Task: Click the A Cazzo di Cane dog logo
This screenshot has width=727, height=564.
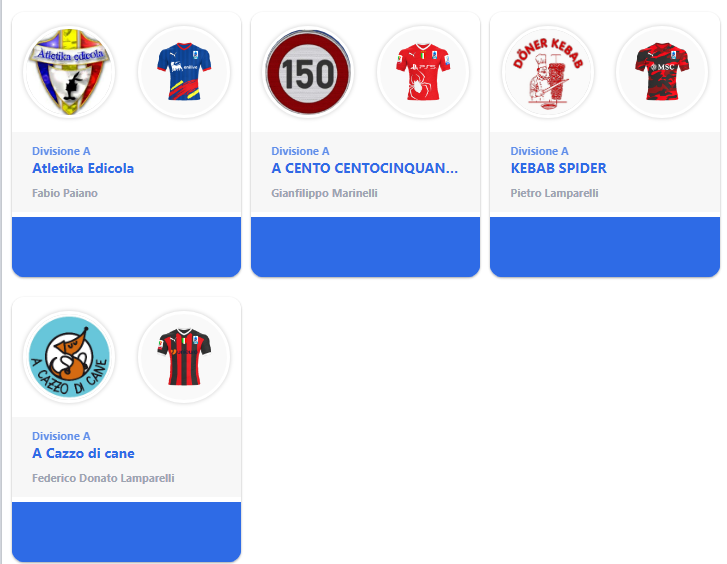Action: pyautogui.click(x=69, y=357)
